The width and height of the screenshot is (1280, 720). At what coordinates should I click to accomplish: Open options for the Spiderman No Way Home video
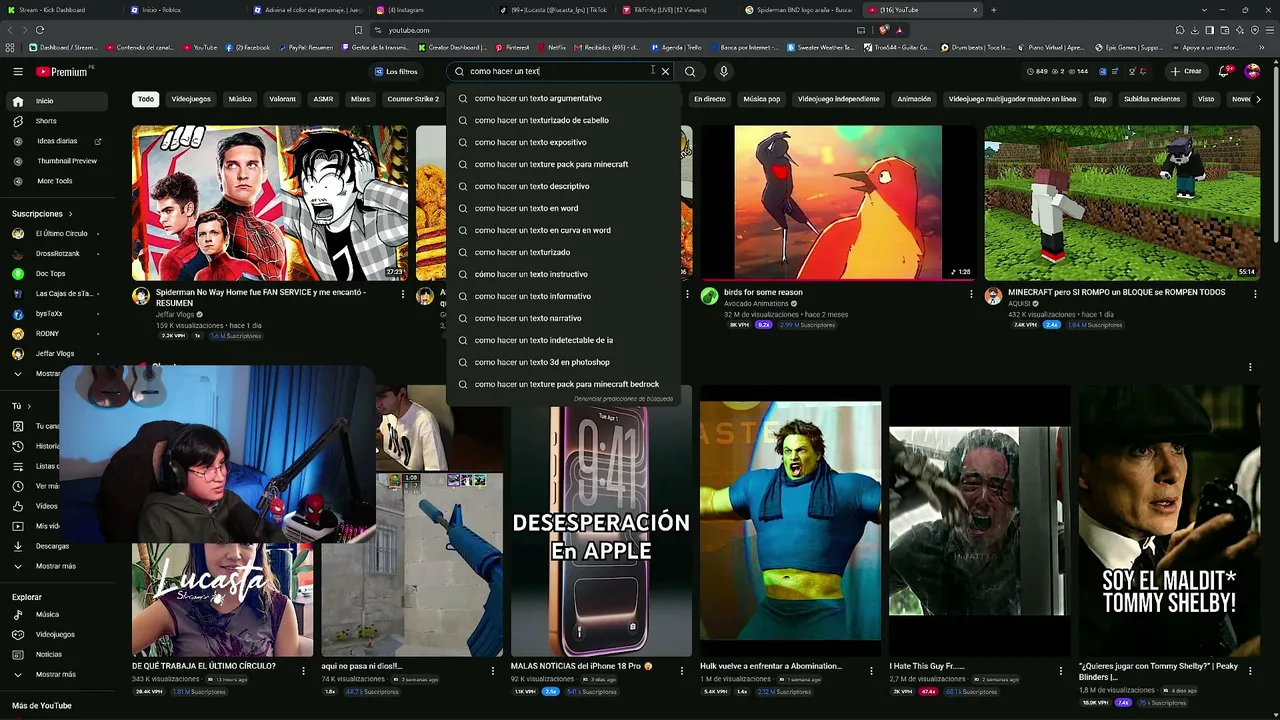pyautogui.click(x=403, y=294)
